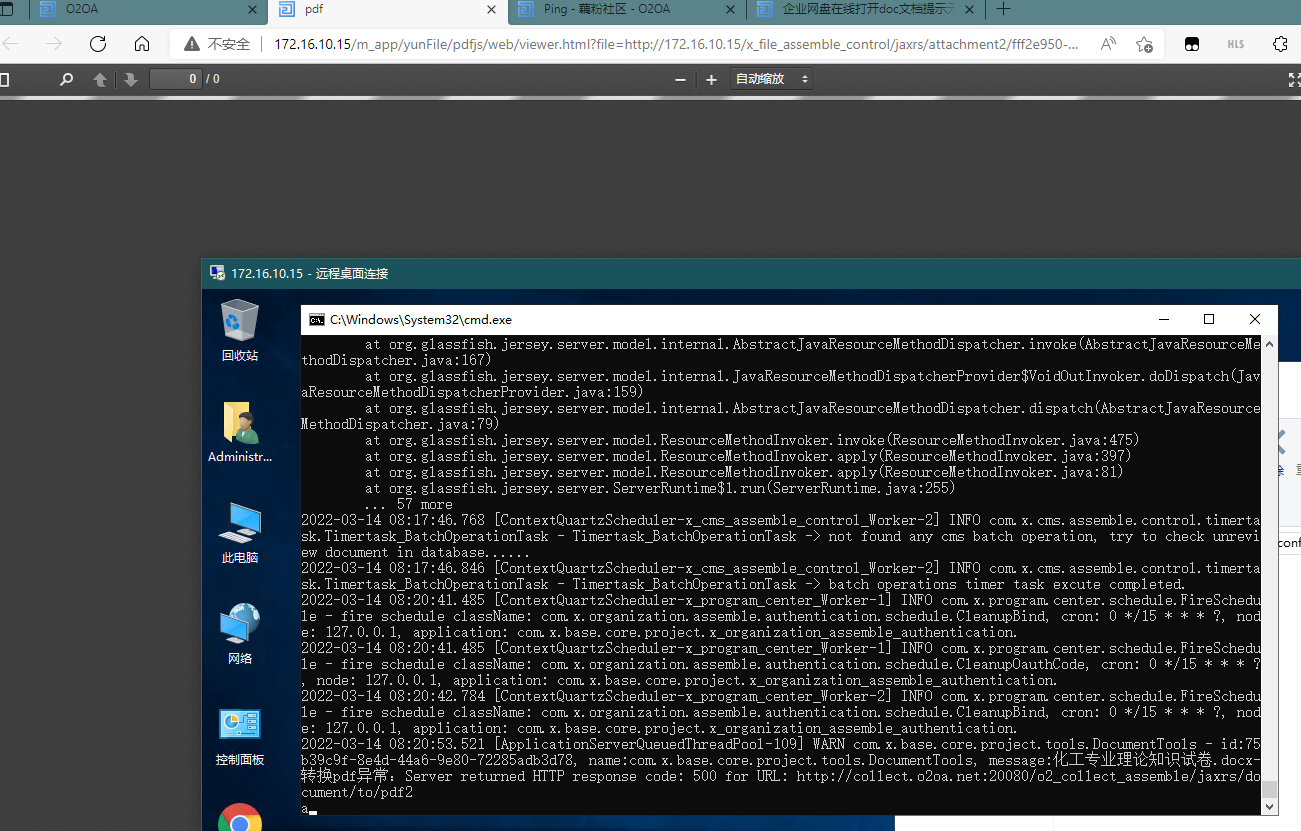This screenshot has height=831, width=1301.
Task: Click the dark extension icon beside HLS
Action: 1191,44
